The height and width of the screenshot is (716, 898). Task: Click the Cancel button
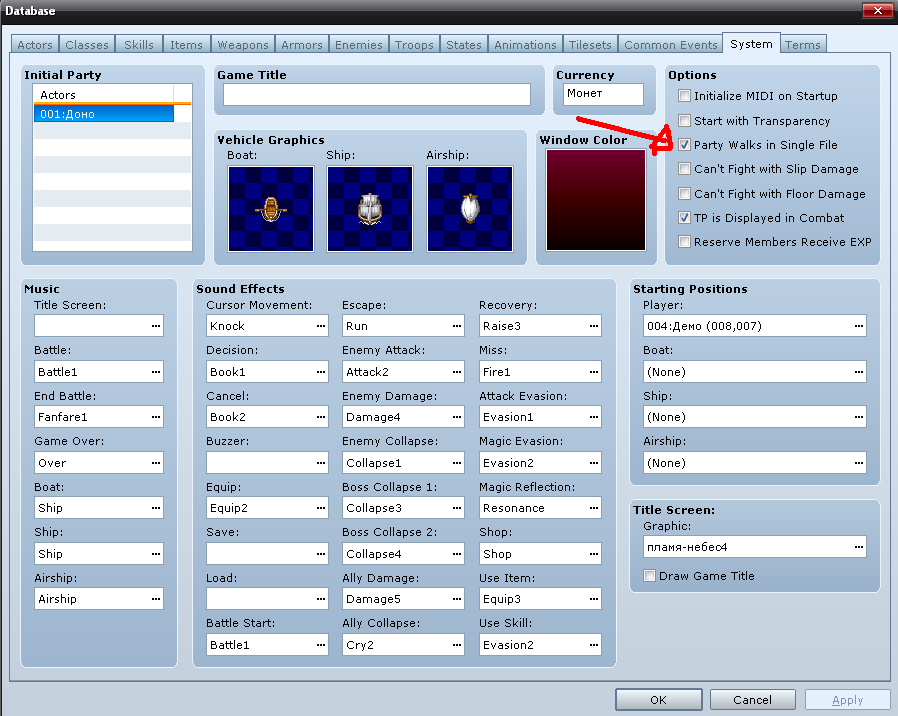(752, 700)
